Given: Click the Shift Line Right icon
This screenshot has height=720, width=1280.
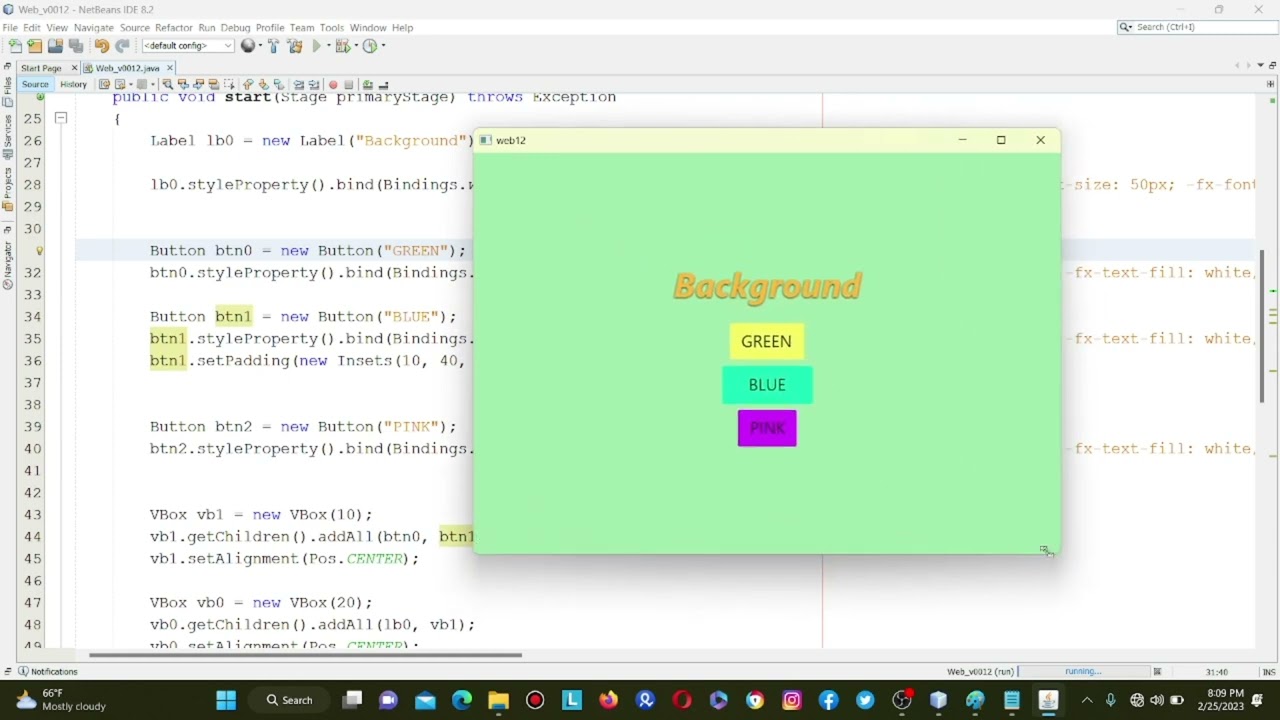Looking at the screenshot, I should (x=313, y=85).
